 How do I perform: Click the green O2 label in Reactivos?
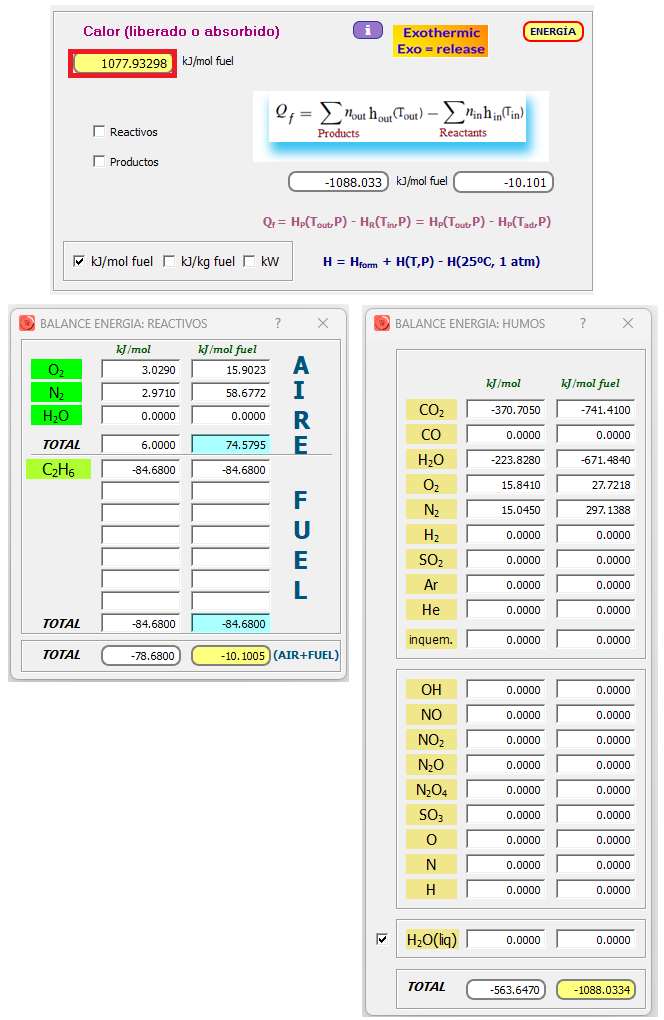pos(56,370)
